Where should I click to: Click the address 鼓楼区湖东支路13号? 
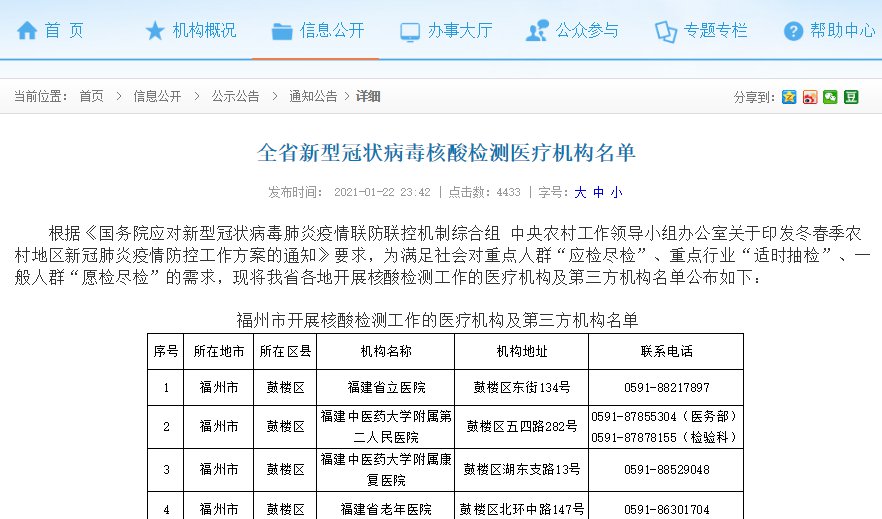[521, 470]
